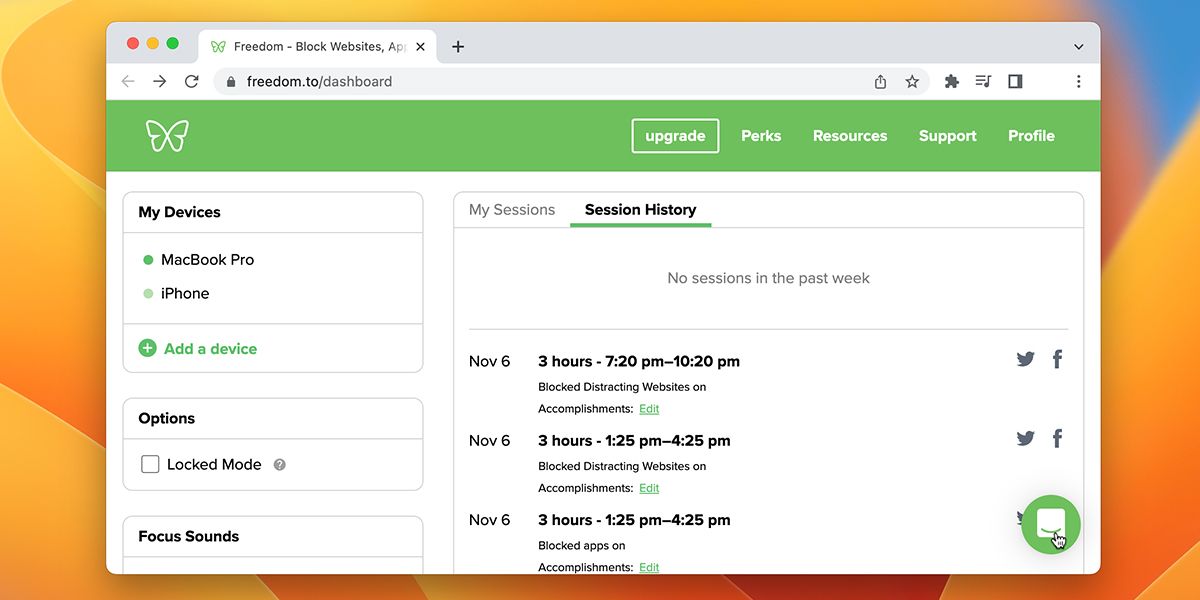Open the Profile menu item

tap(1031, 136)
